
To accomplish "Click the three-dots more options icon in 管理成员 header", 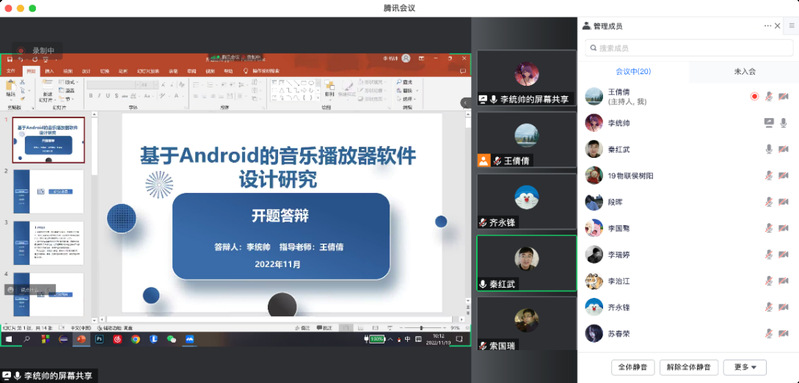I will (x=767, y=26).
